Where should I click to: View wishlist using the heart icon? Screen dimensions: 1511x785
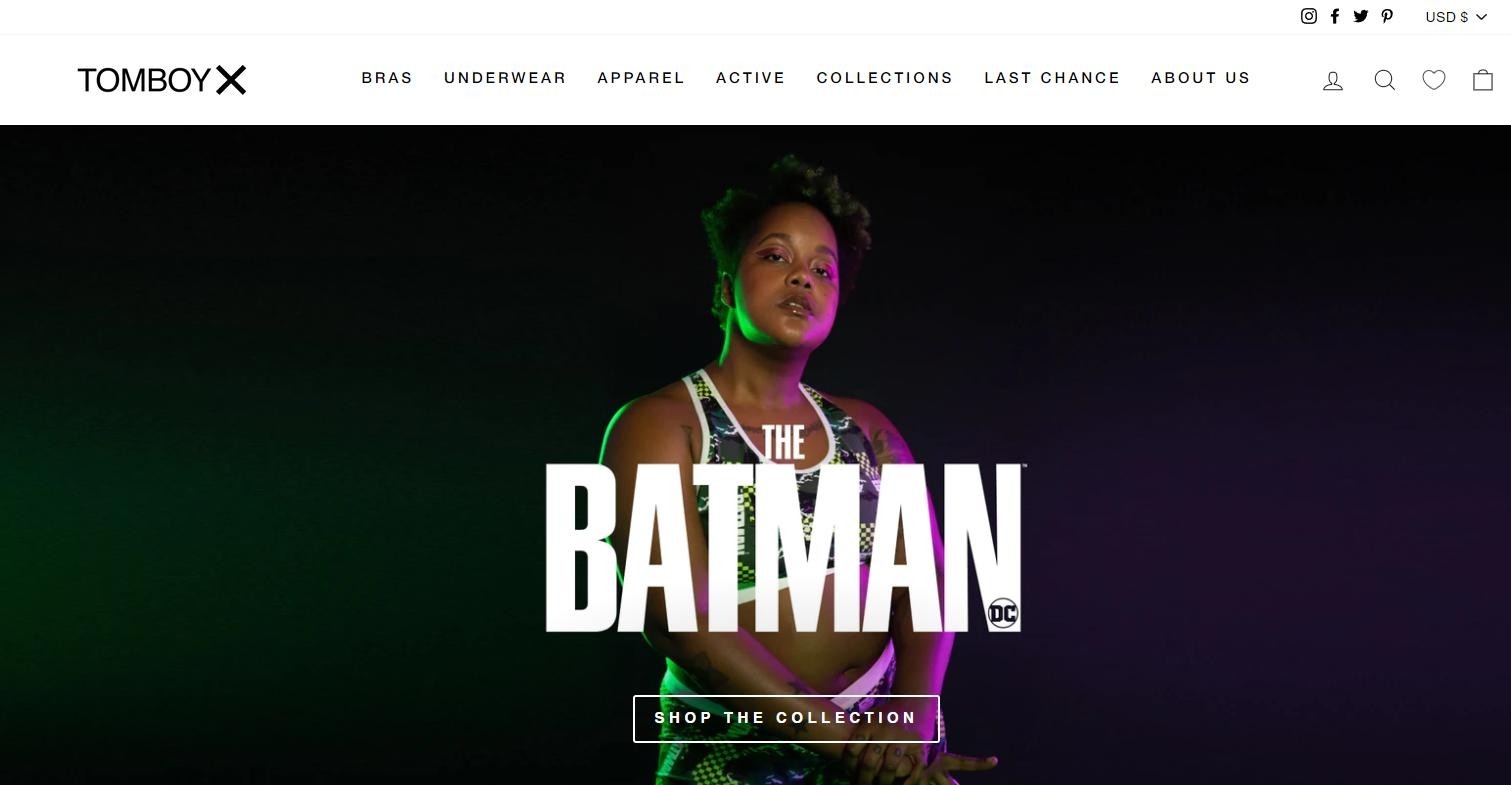pos(1434,80)
